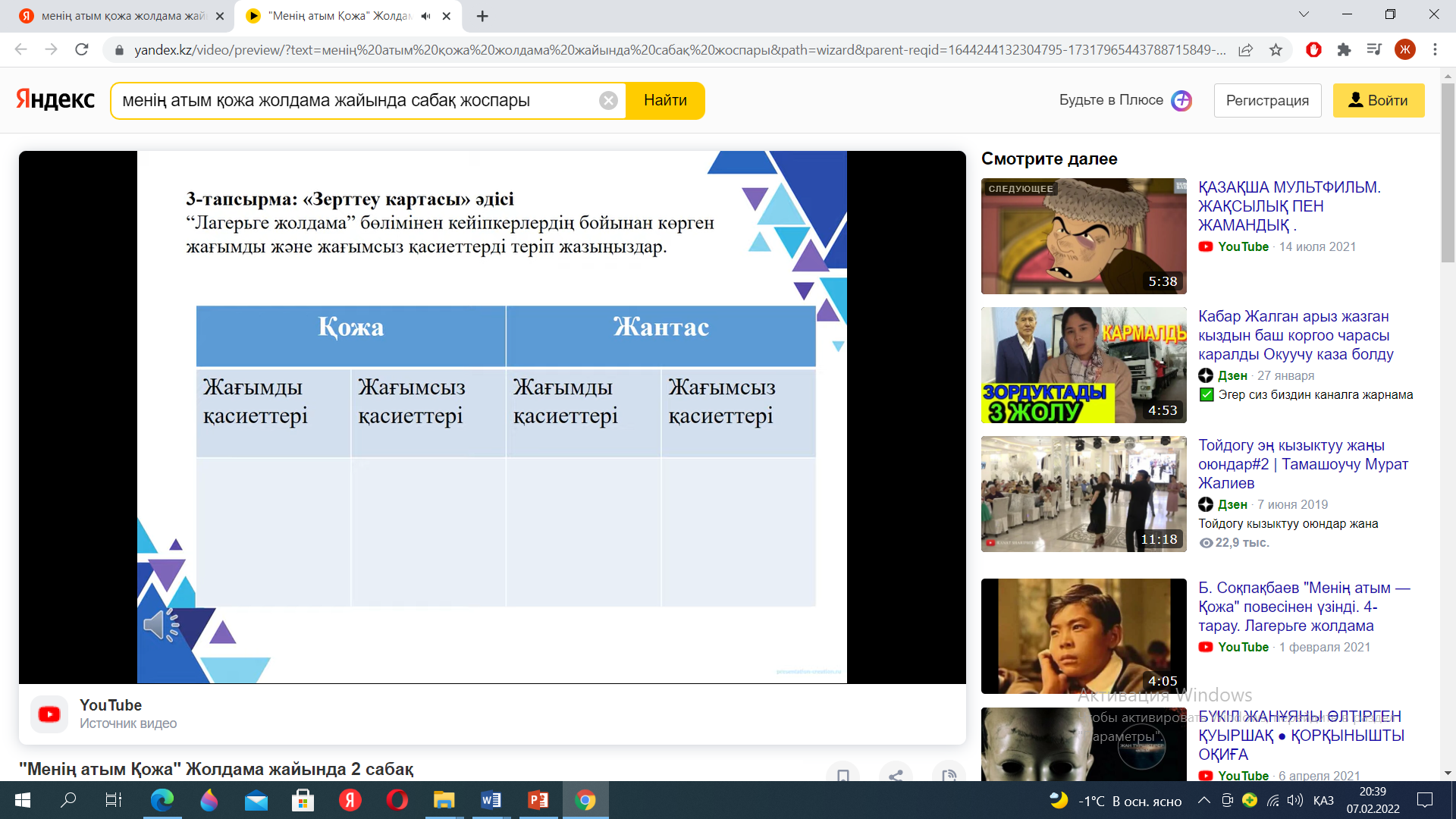
Task: Click the Yandex Plus icon
Action: pos(1181,101)
